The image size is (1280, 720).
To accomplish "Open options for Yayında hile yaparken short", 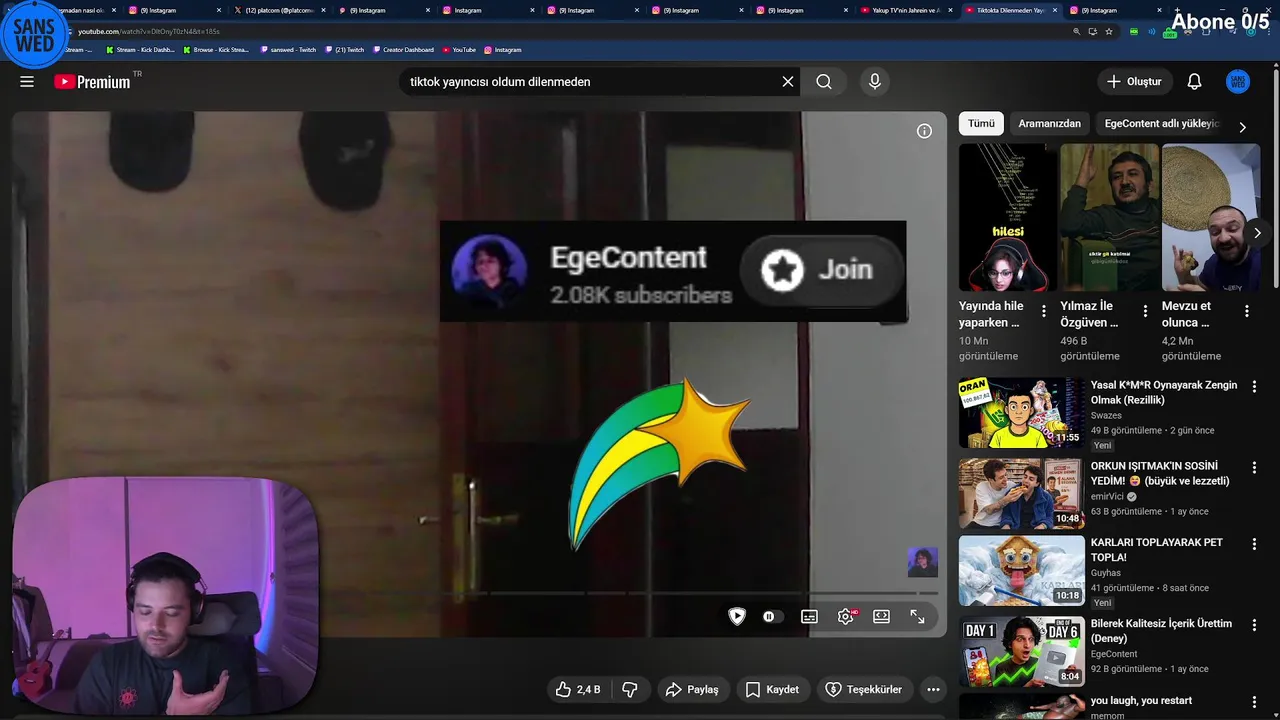I will pos(1044,311).
